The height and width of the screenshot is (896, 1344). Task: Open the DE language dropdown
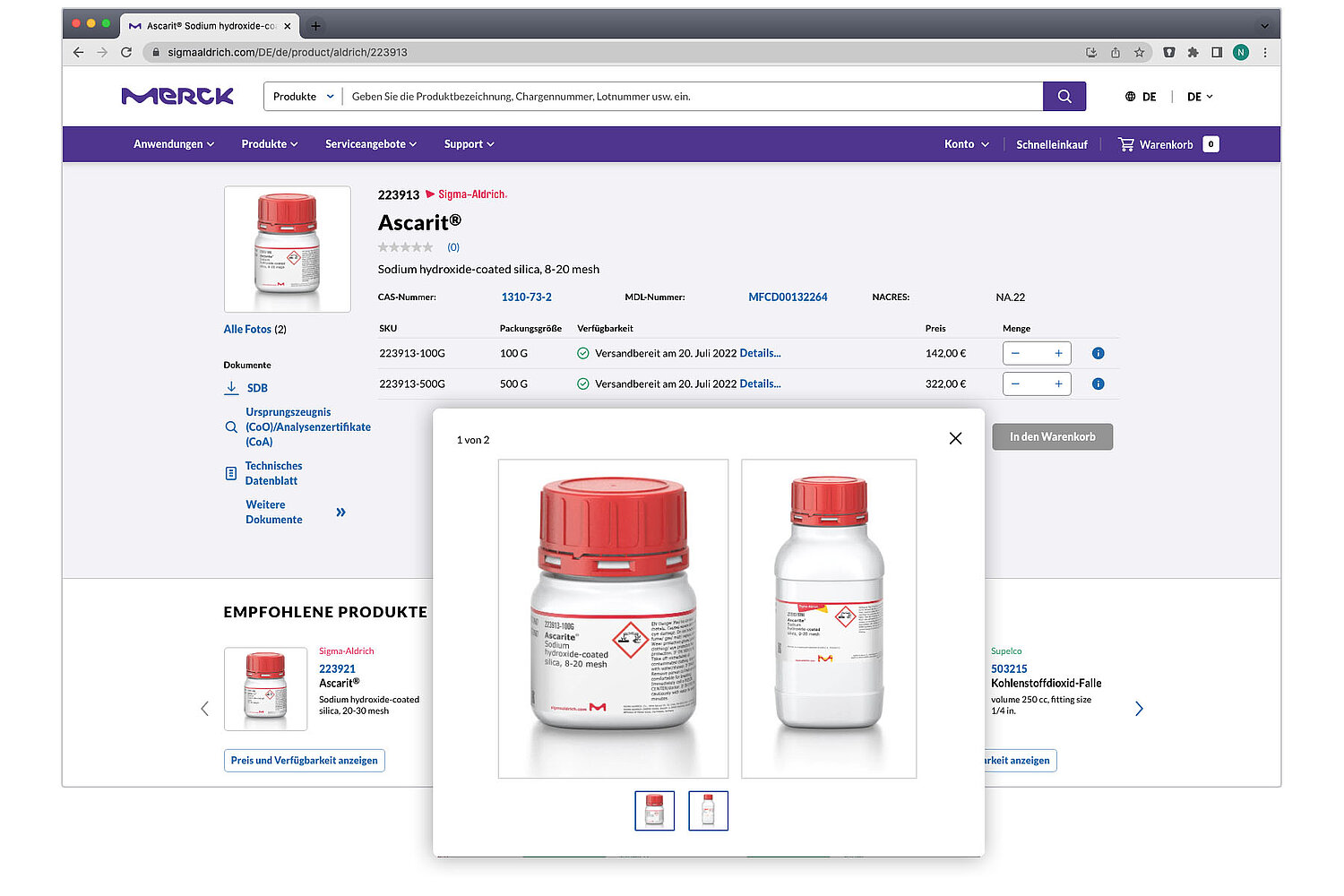[1200, 97]
